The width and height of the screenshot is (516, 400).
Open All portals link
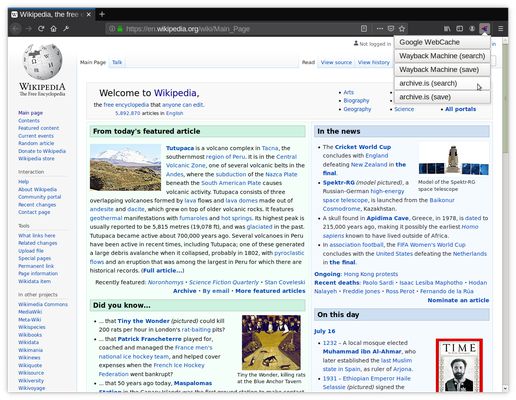[460, 109]
